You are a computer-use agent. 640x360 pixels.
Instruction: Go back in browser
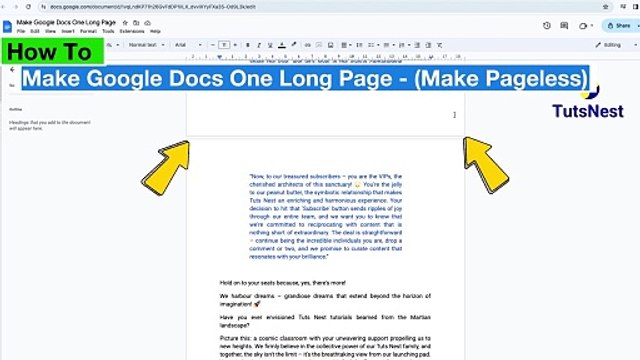(x=4, y=7)
